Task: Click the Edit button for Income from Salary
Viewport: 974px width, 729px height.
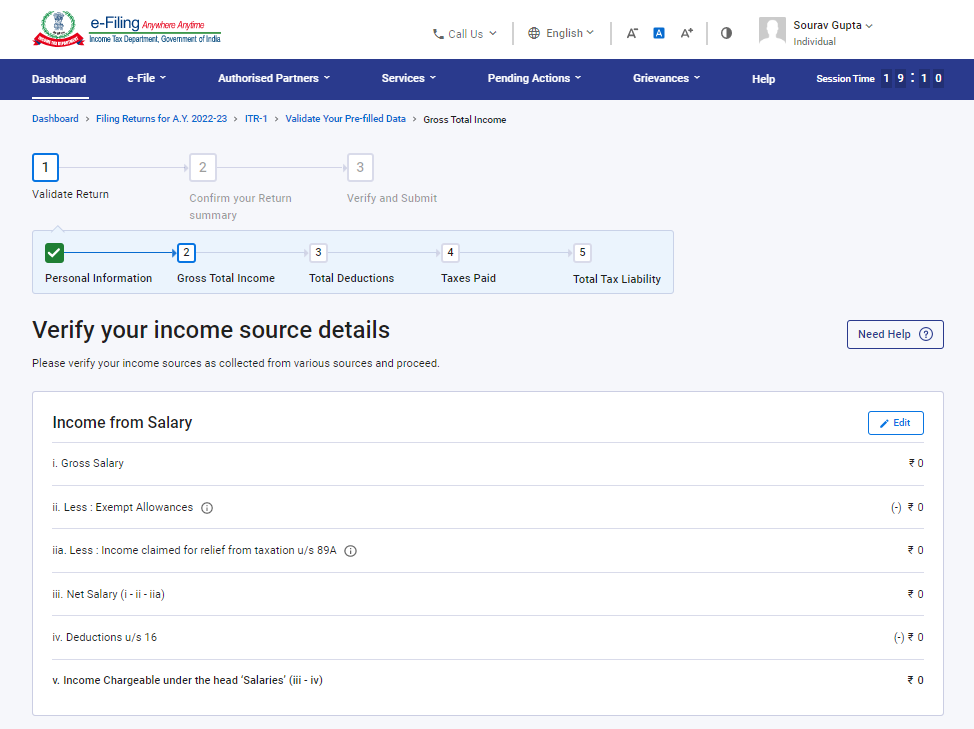Action: [x=896, y=423]
